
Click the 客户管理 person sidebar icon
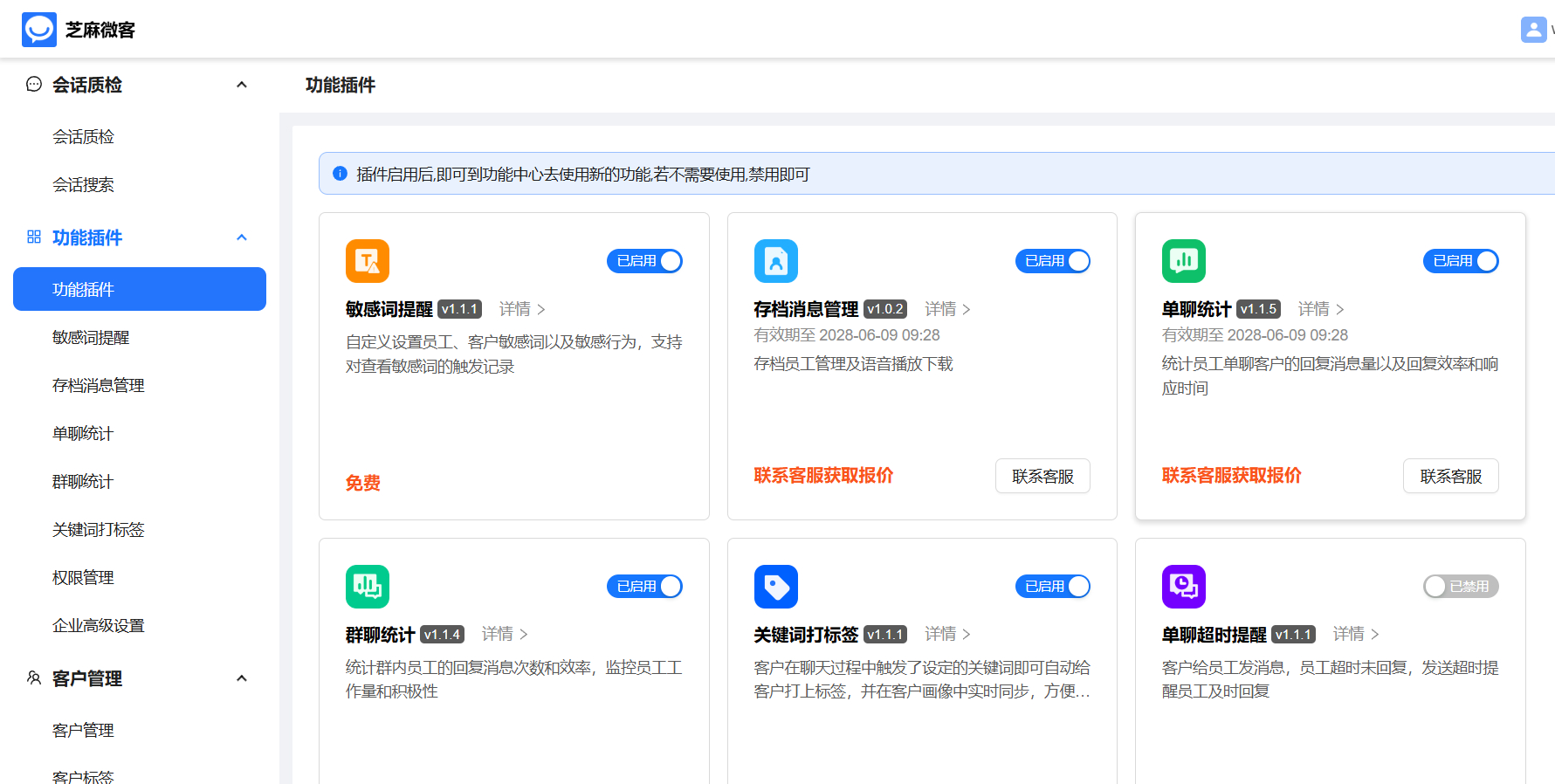coord(34,678)
